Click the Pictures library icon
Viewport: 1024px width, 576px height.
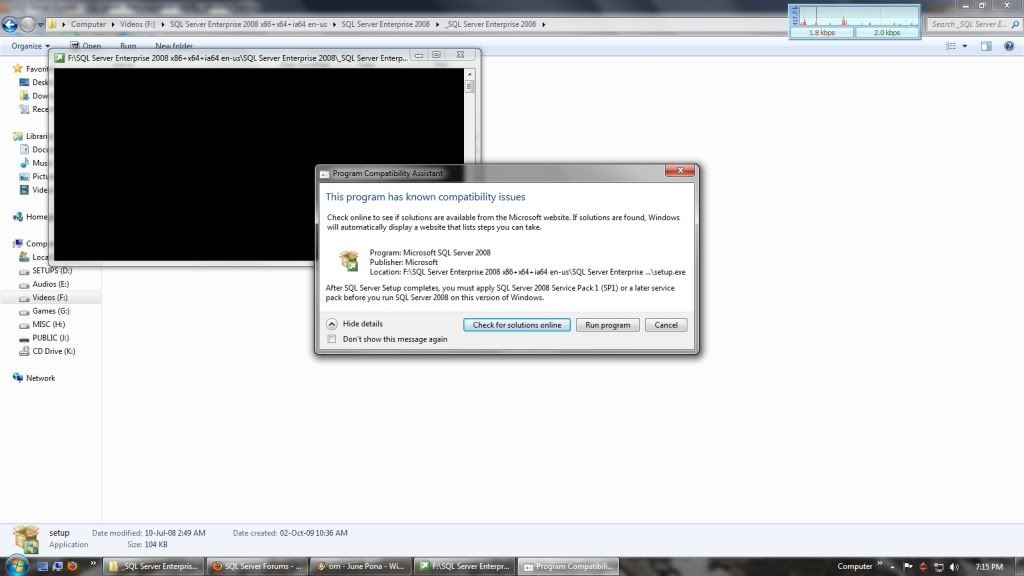[24, 176]
